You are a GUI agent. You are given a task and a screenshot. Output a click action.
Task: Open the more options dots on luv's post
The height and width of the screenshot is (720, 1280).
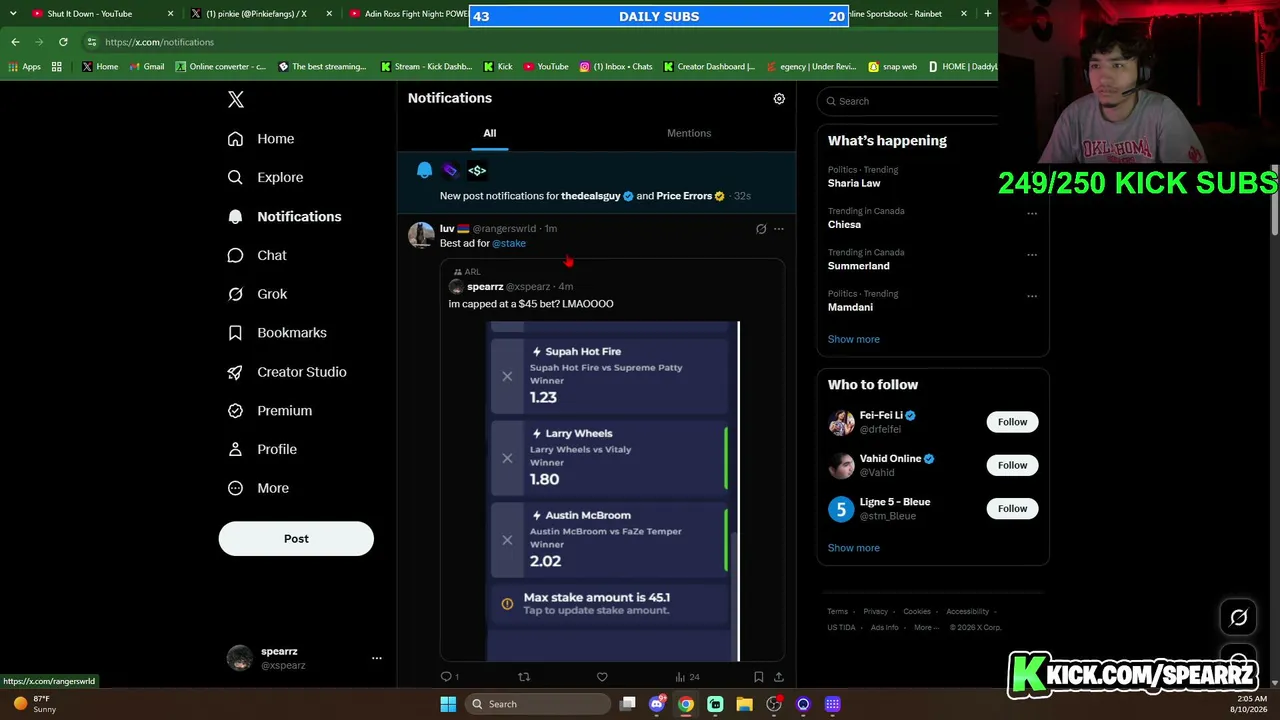point(779,229)
